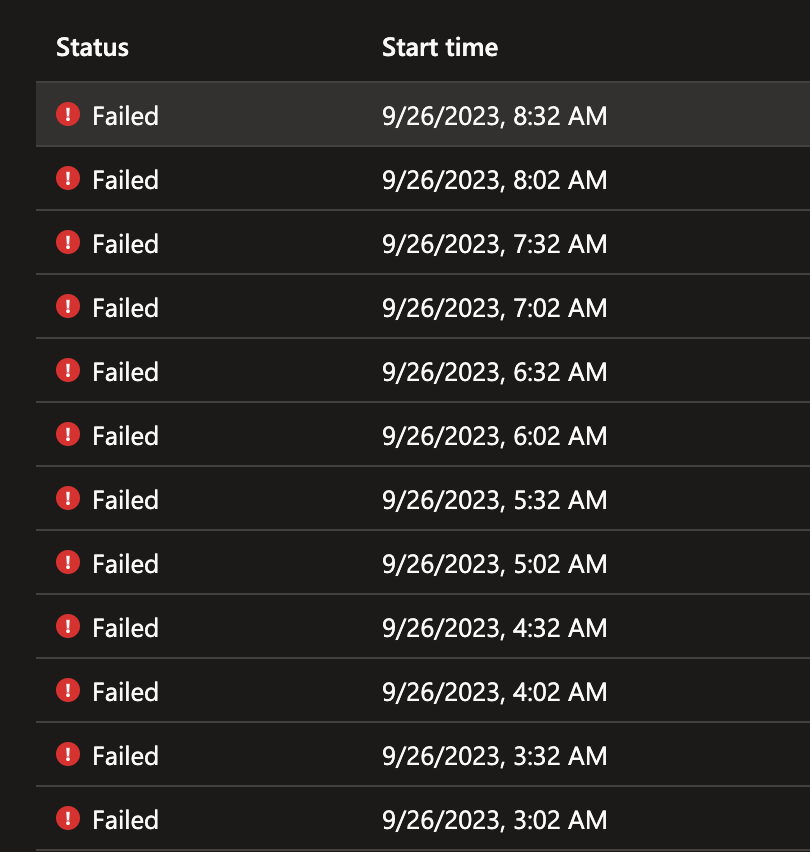Select the run started at 3:02 AM

494,820
